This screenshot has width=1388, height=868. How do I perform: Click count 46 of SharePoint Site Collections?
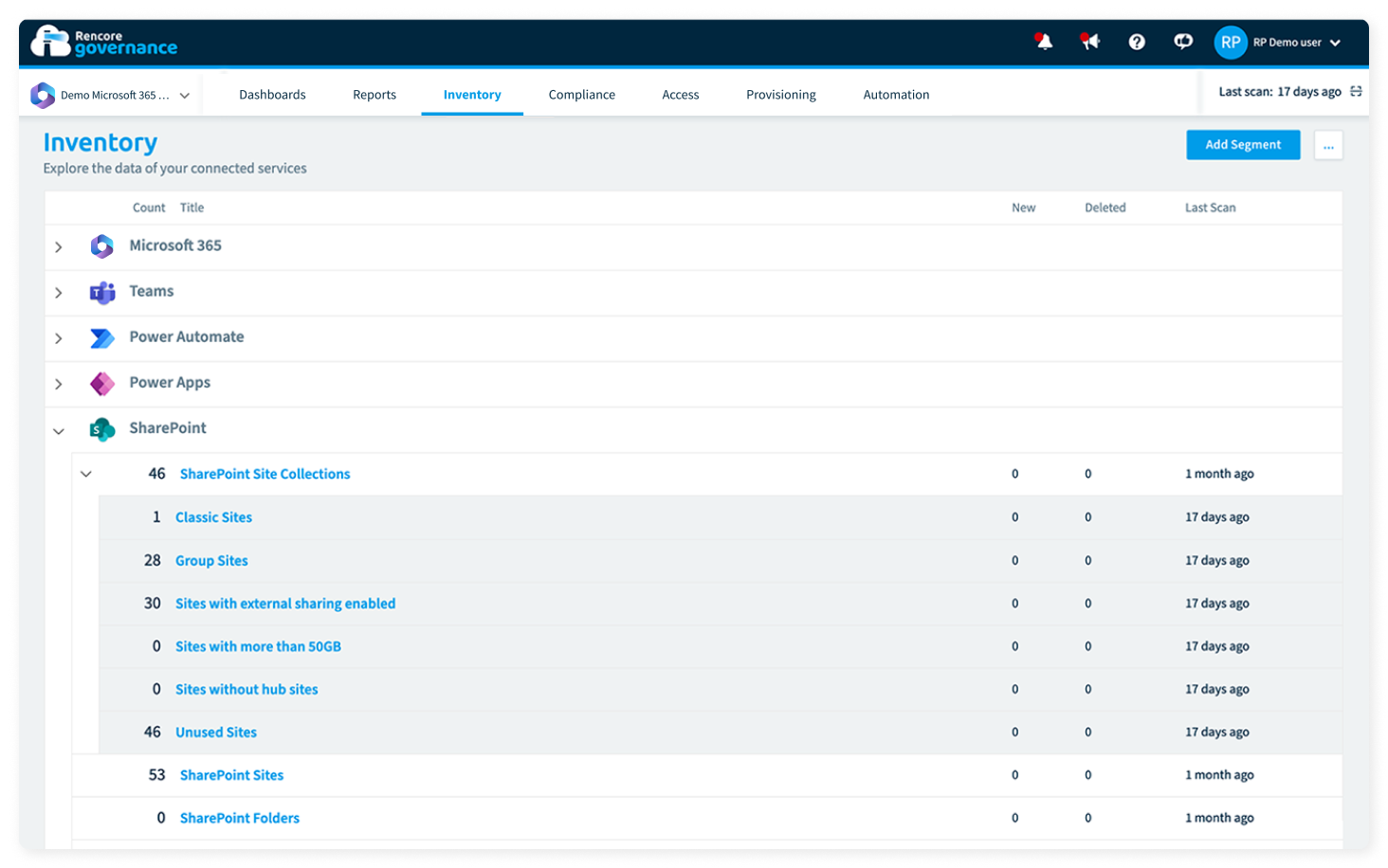156,474
